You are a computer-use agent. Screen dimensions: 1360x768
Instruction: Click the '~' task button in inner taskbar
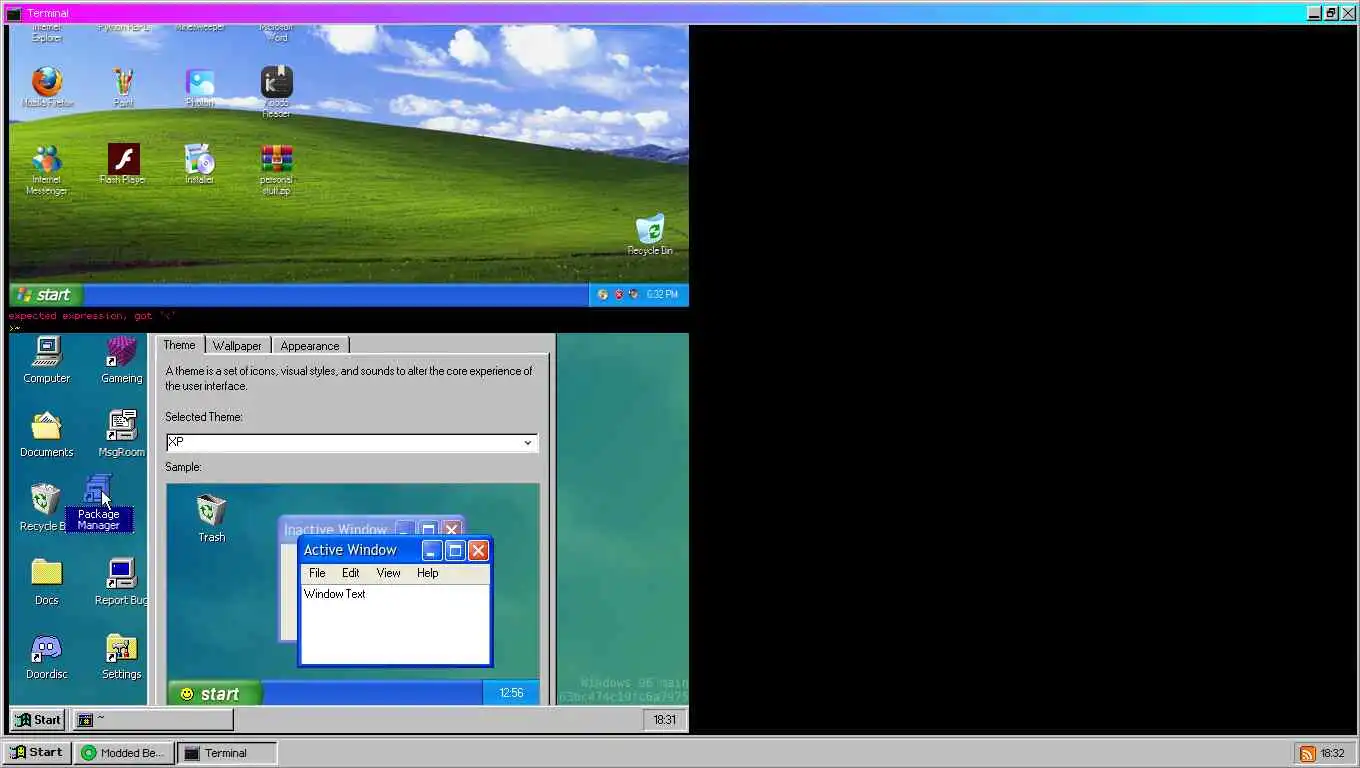tap(152, 719)
